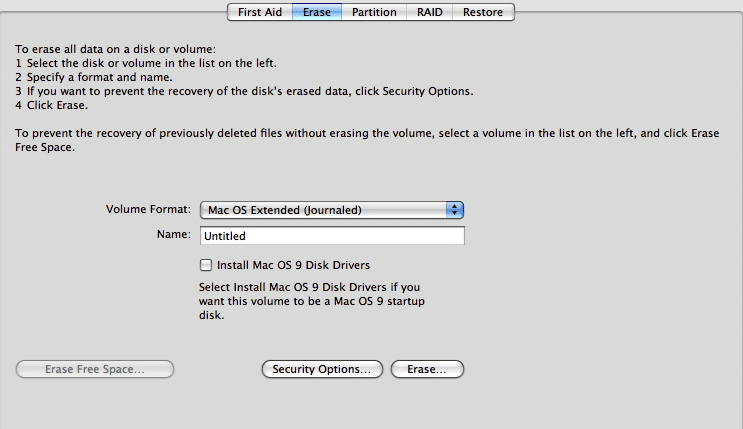Click the 'Volume Format:' label
The image size is (743, 429).
pos(148,210)
